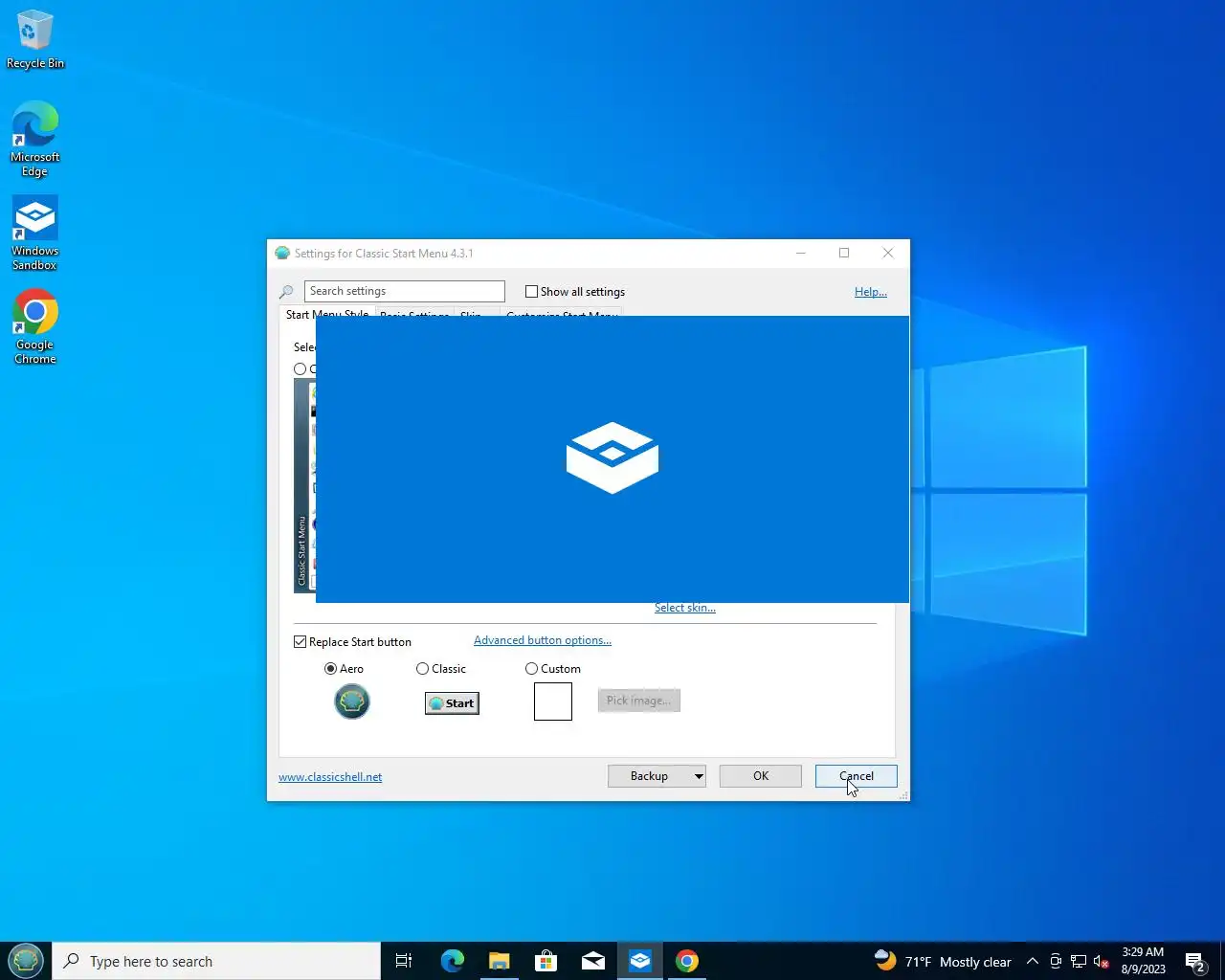1225x980 pixels.
Task: Click the muted volume tray icon
Action: pyautogui.click(x=1102, y=961)
